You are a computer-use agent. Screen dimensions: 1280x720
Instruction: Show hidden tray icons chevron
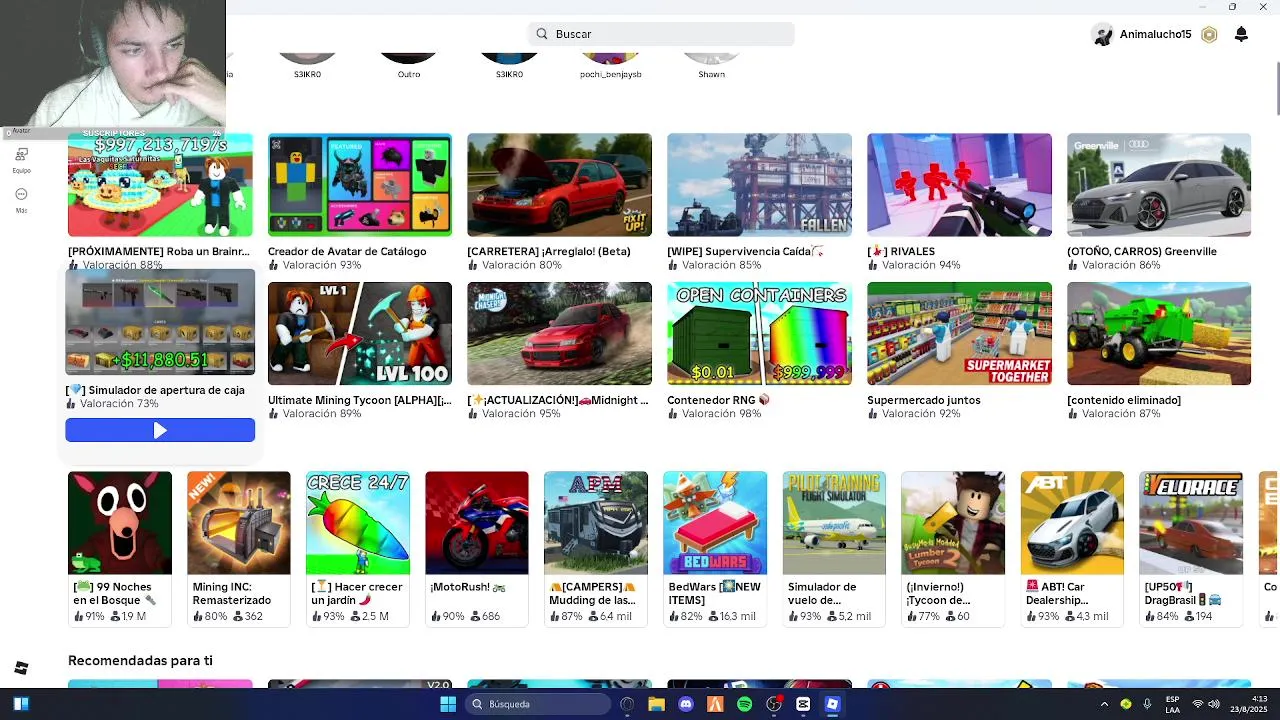click(x=1104, y=704)
